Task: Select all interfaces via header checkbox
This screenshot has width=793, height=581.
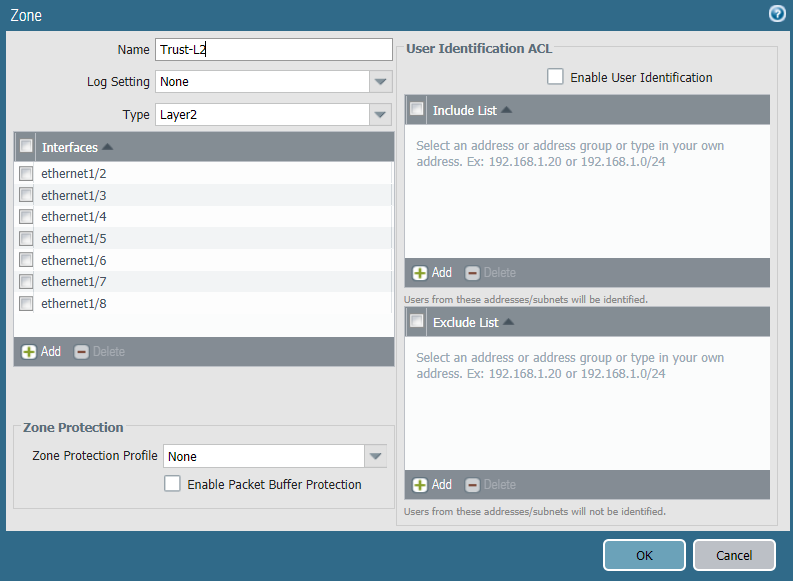Action: (x=26, y=146)
